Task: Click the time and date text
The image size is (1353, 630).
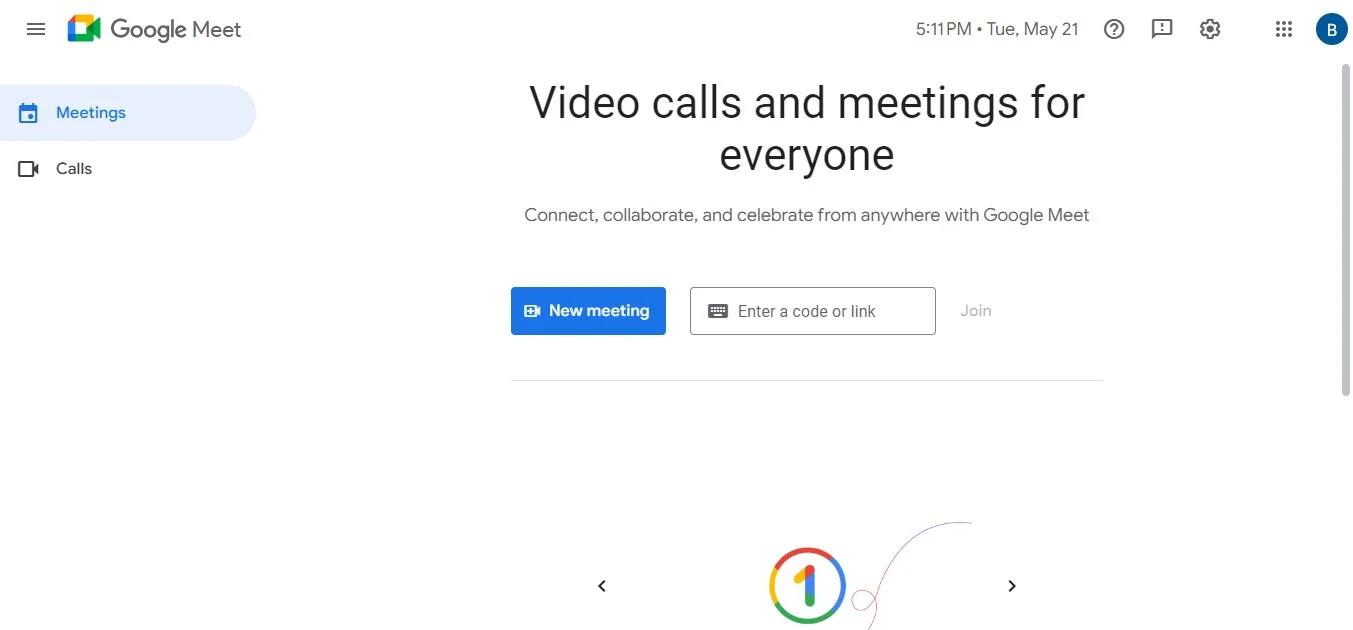Action: pyautogui.click(x=997, y=29)
